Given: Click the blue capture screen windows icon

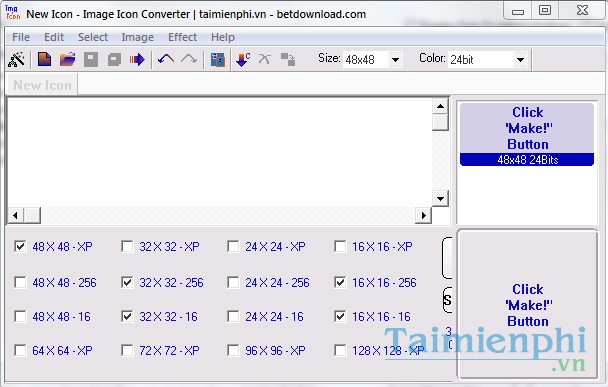Looking at the screenshot, I should (x=218, y=60).
